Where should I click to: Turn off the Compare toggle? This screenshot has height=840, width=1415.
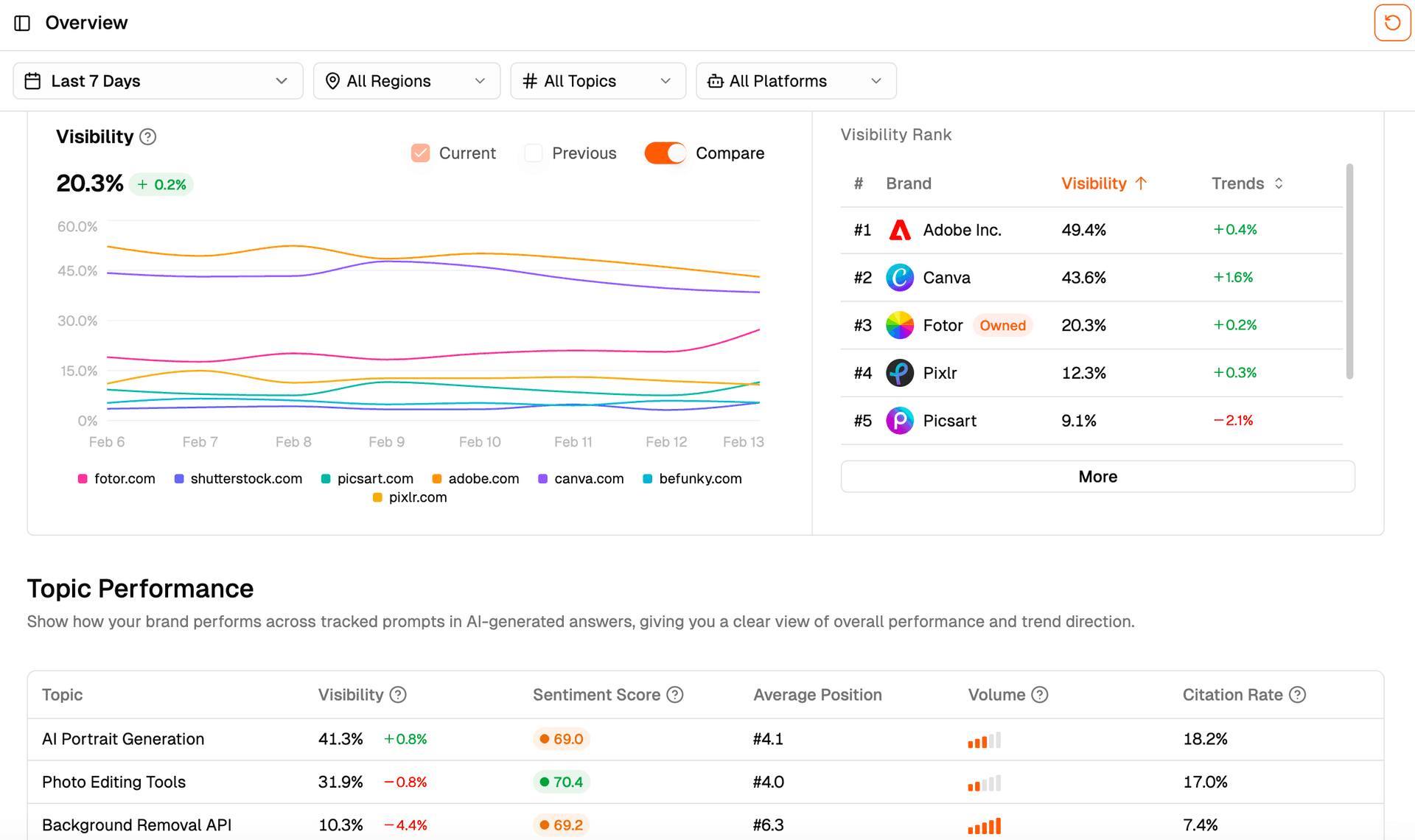click(665, 153)
